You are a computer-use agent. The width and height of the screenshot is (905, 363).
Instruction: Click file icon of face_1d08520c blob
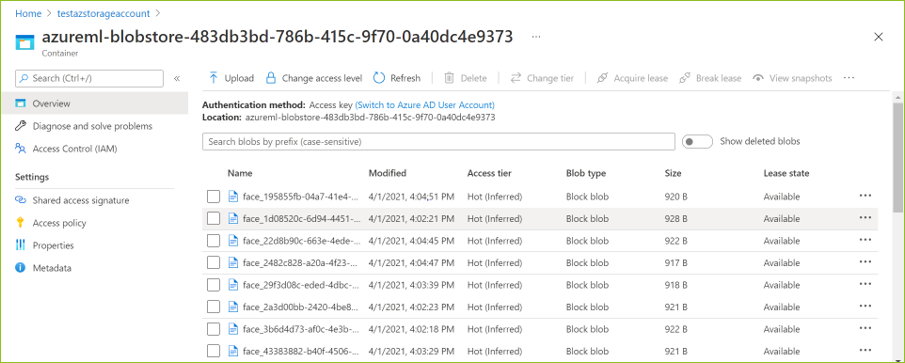click(x=233, y=219)
